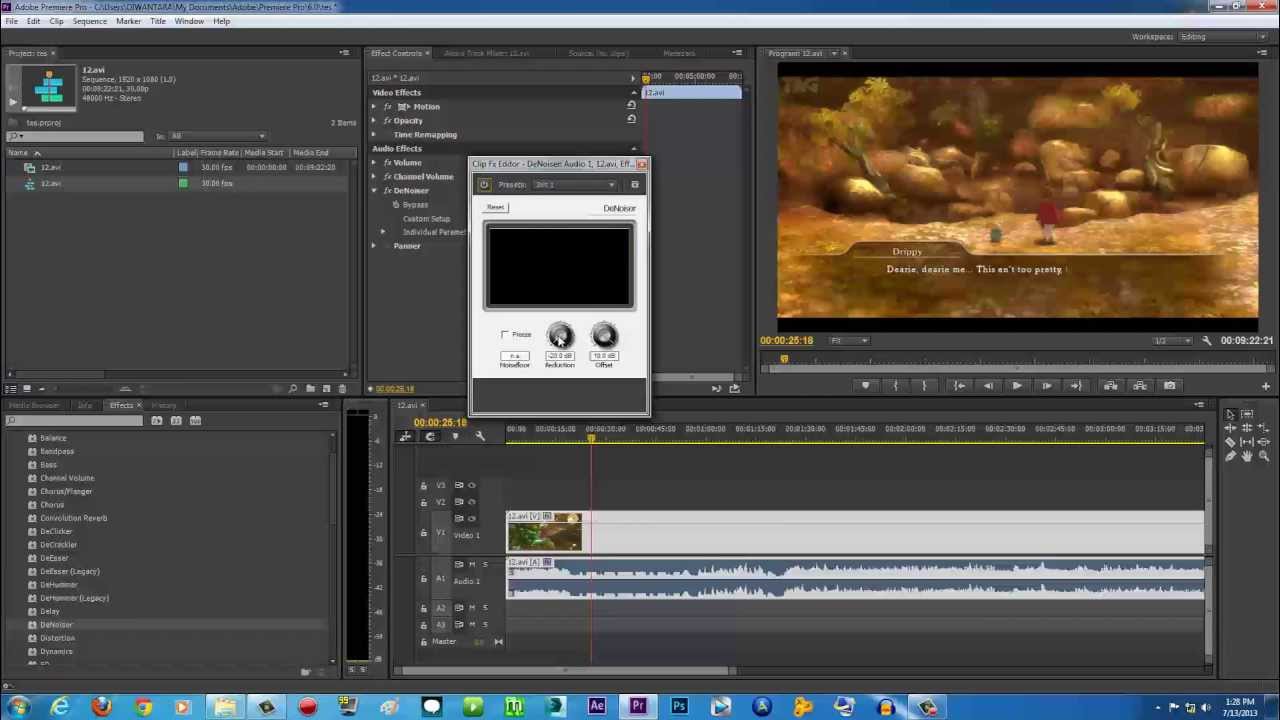
Task: Open the Title menu
Action: click(x=158, y=21)
